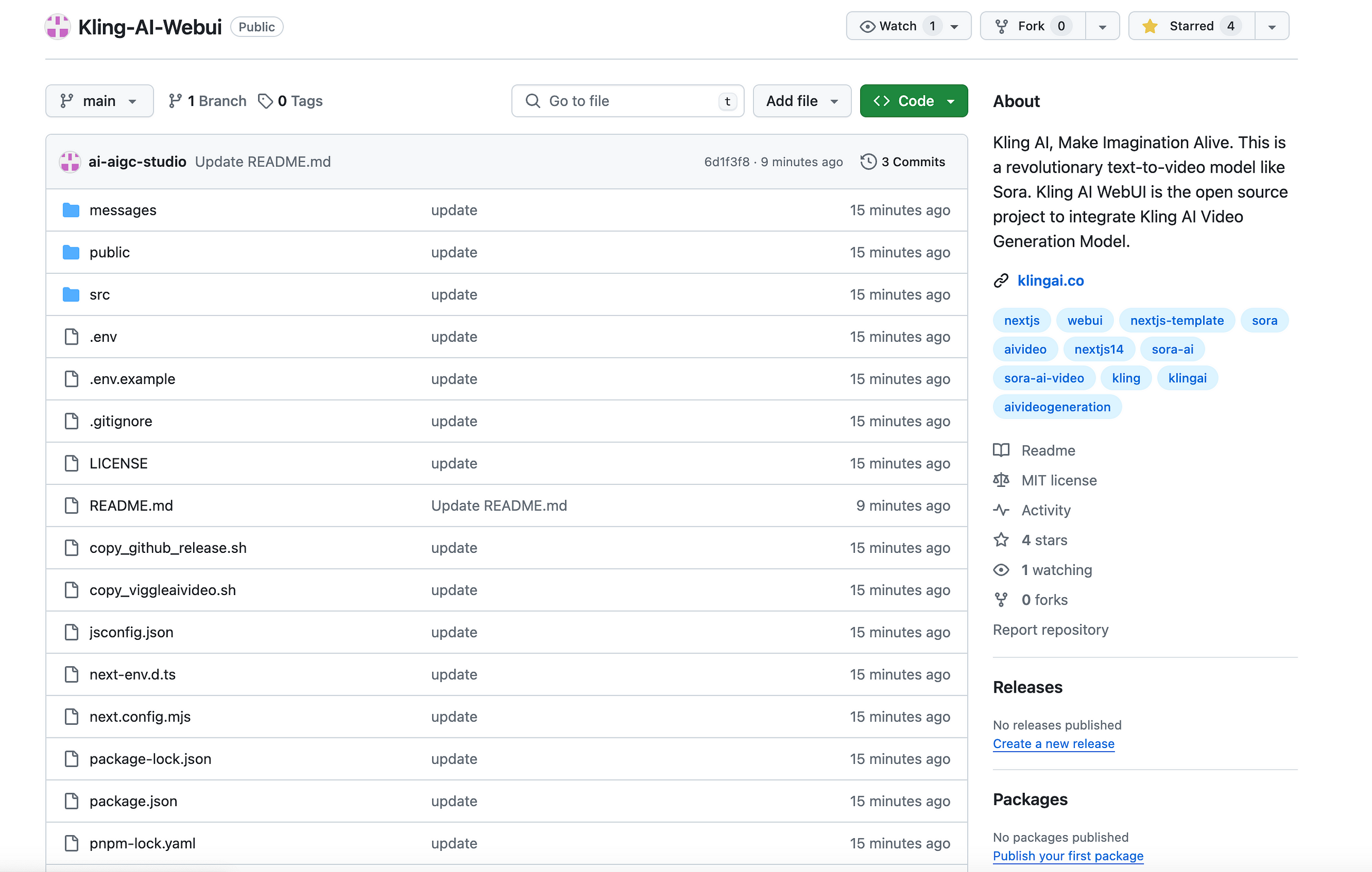Image resolution: width=1372 pixels, height=872 pixels.
Task: Open the Watch notifications dropdown arrow
Action: coord(955,26)
